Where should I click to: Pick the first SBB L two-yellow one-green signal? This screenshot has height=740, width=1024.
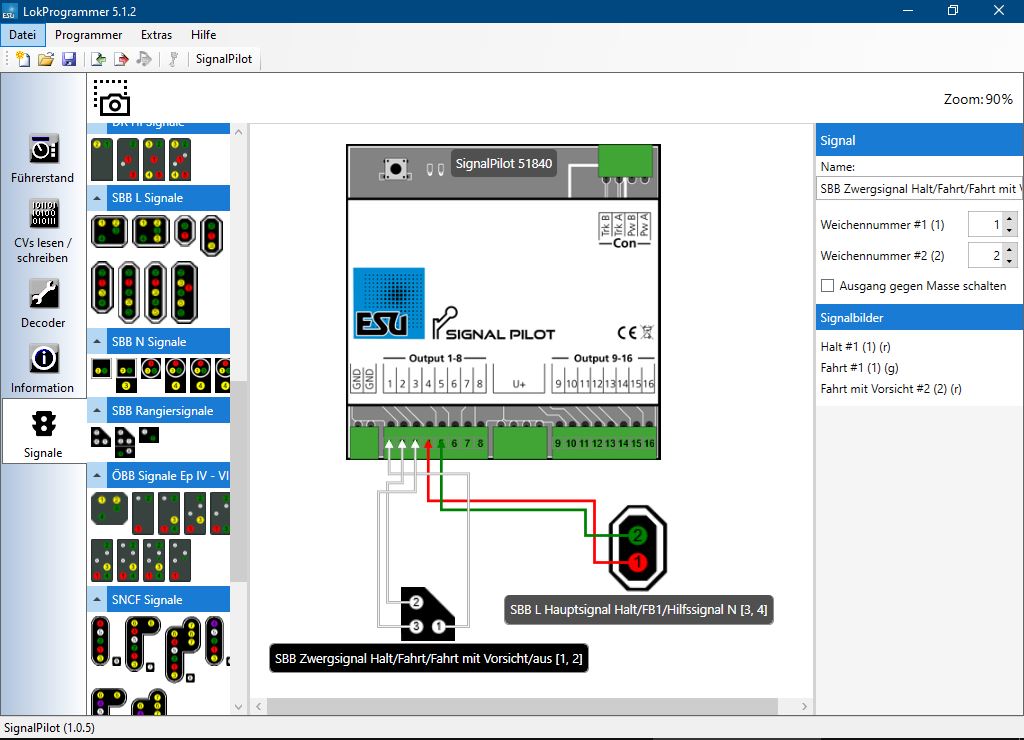coord(109,232)
